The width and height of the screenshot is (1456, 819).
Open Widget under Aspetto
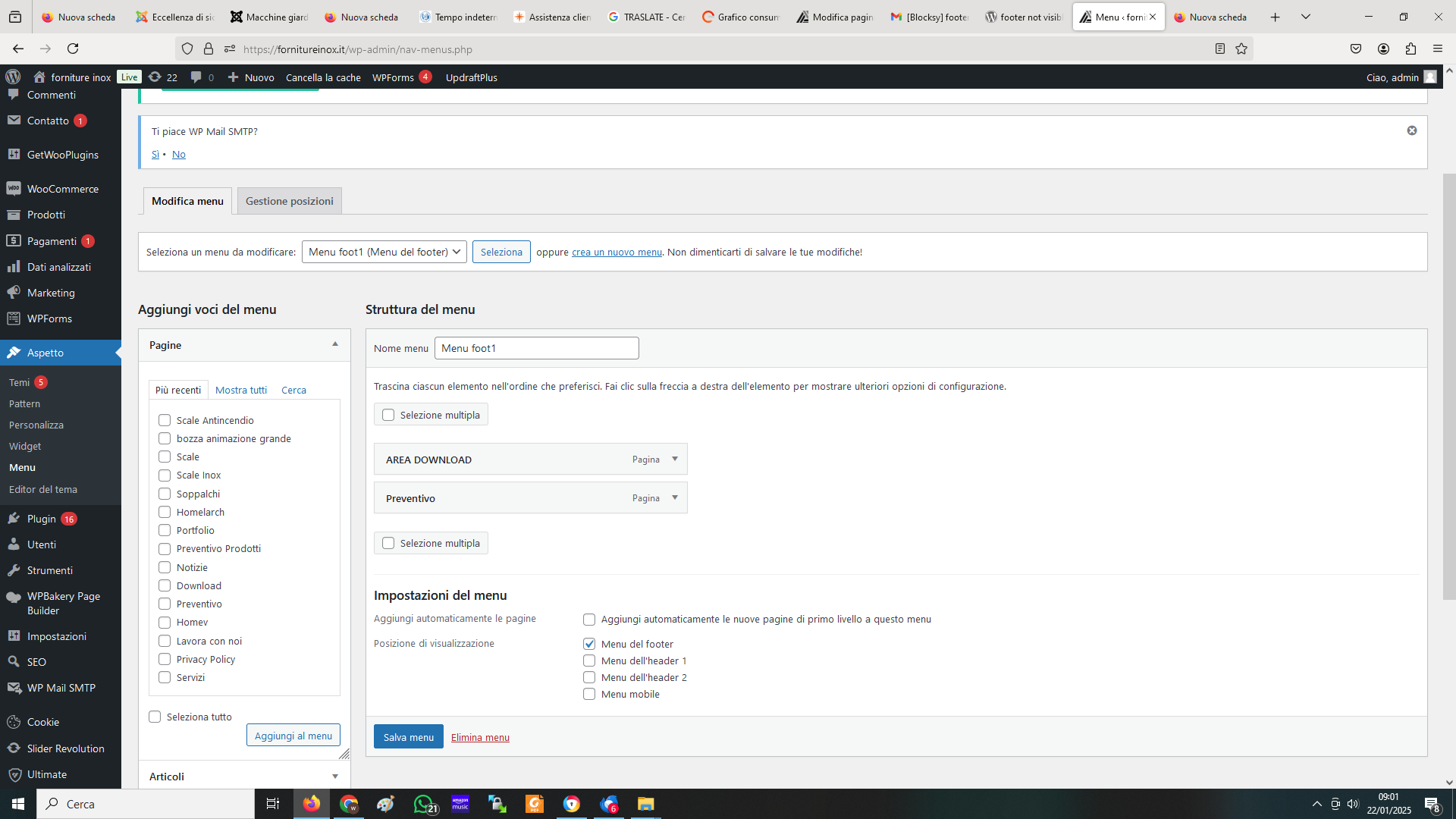tap(25, 446)
